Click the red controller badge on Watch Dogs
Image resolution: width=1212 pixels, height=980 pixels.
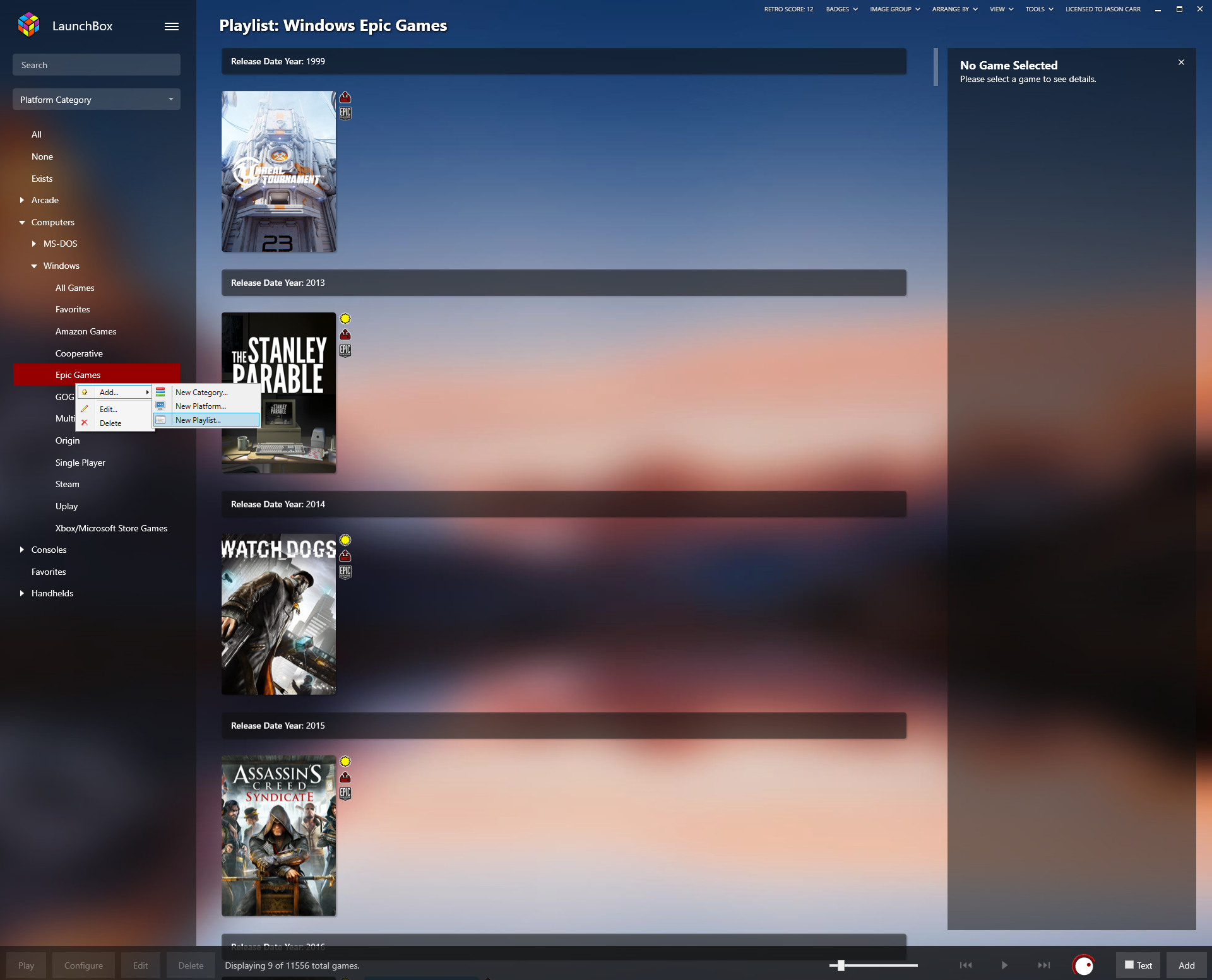pos(345,556)
